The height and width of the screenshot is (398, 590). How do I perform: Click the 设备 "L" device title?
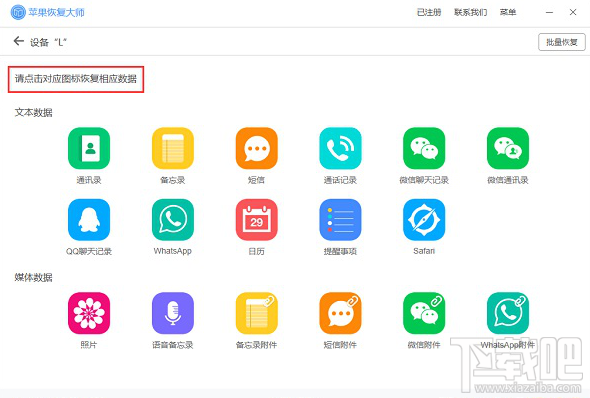point(48,42)
